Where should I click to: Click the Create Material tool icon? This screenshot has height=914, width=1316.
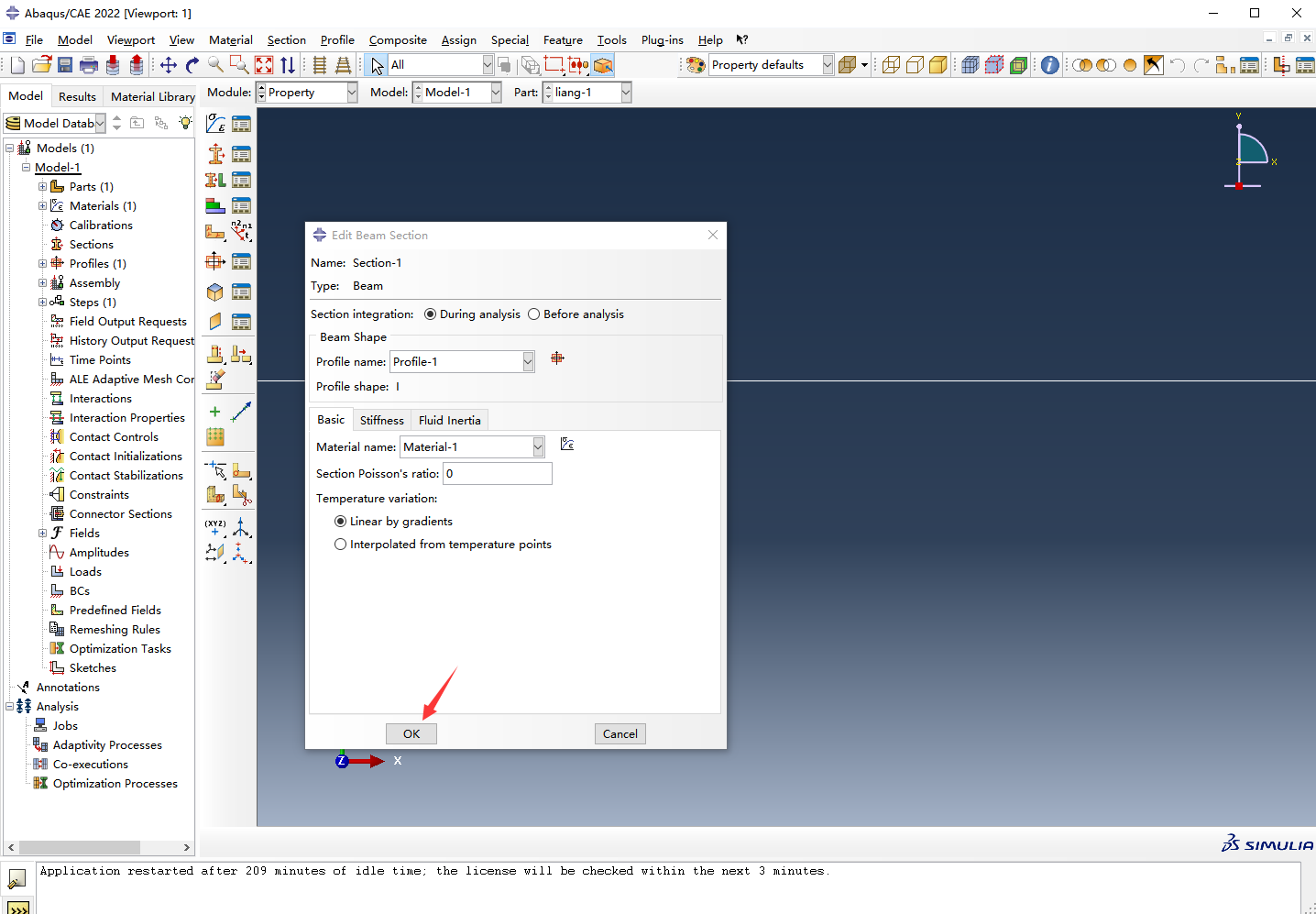[x=215, y=124]
